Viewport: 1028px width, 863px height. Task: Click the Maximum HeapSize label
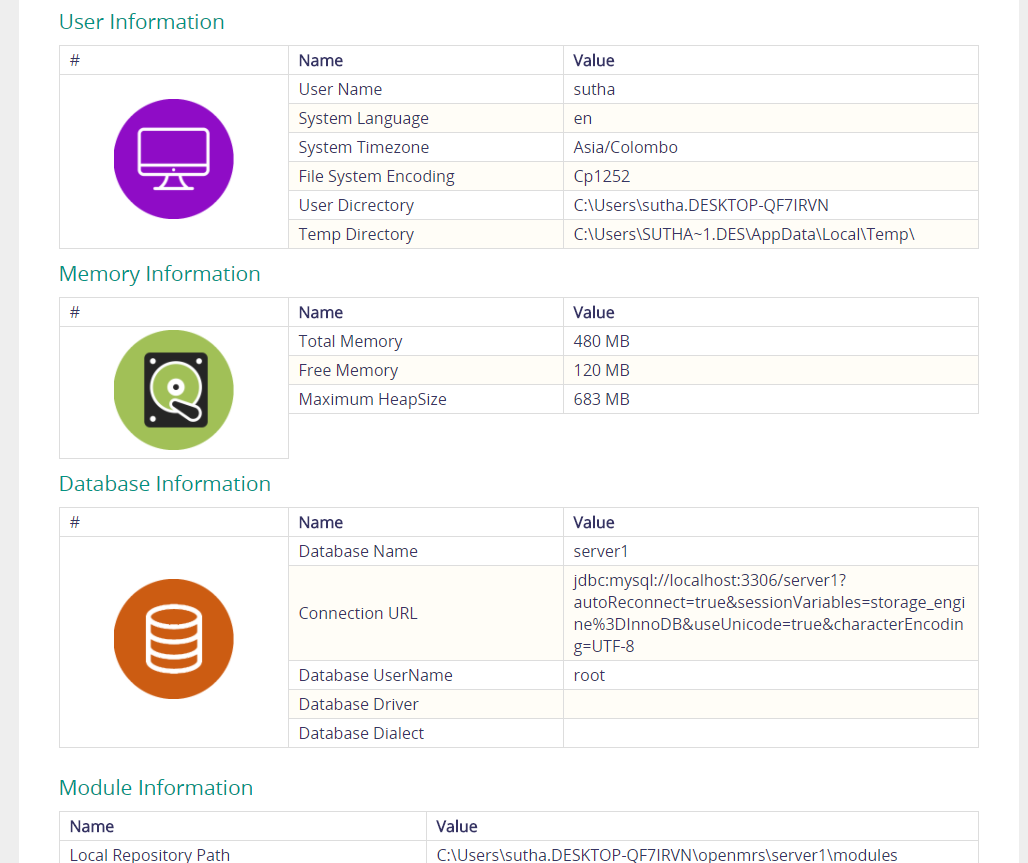(x=372, y=399)
